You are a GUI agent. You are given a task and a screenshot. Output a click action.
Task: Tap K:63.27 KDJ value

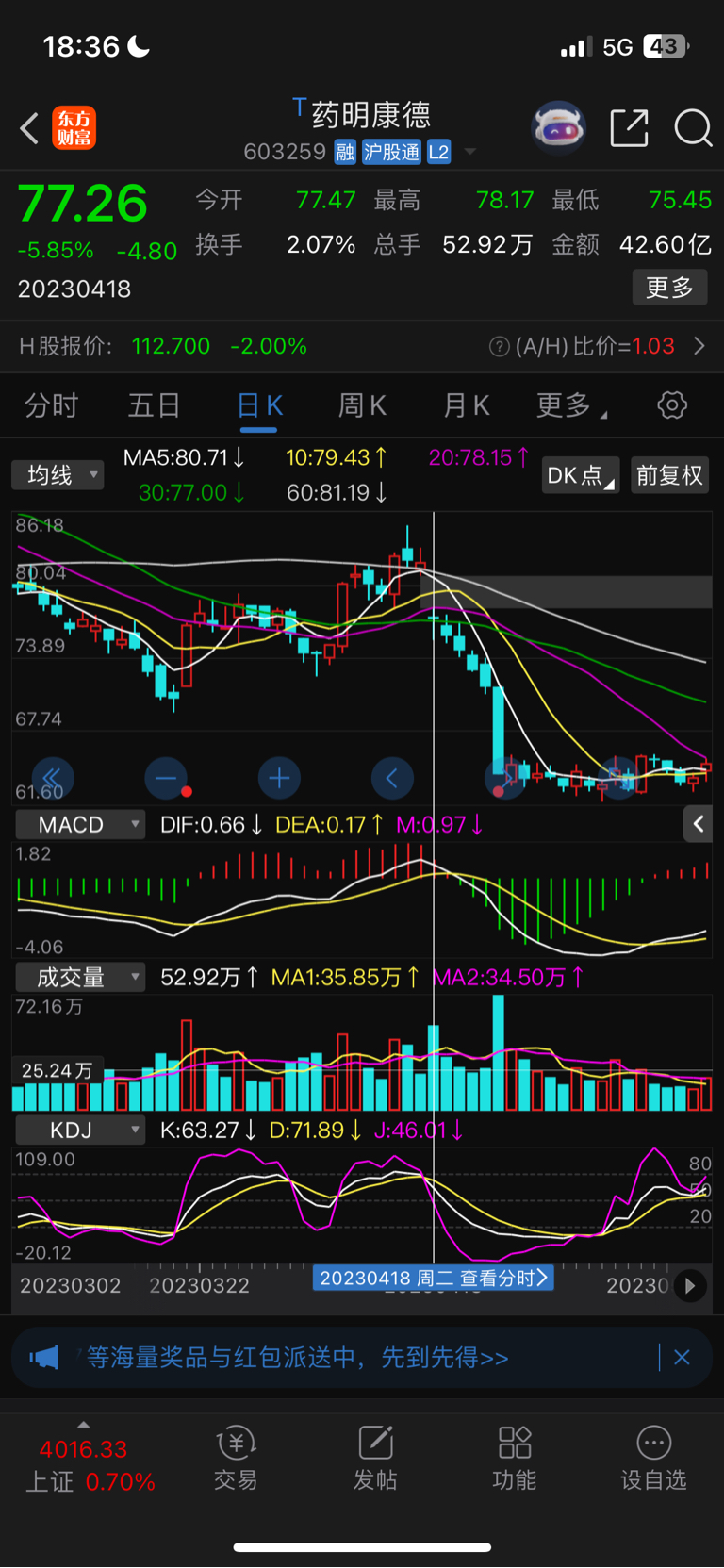point(208,1131)
